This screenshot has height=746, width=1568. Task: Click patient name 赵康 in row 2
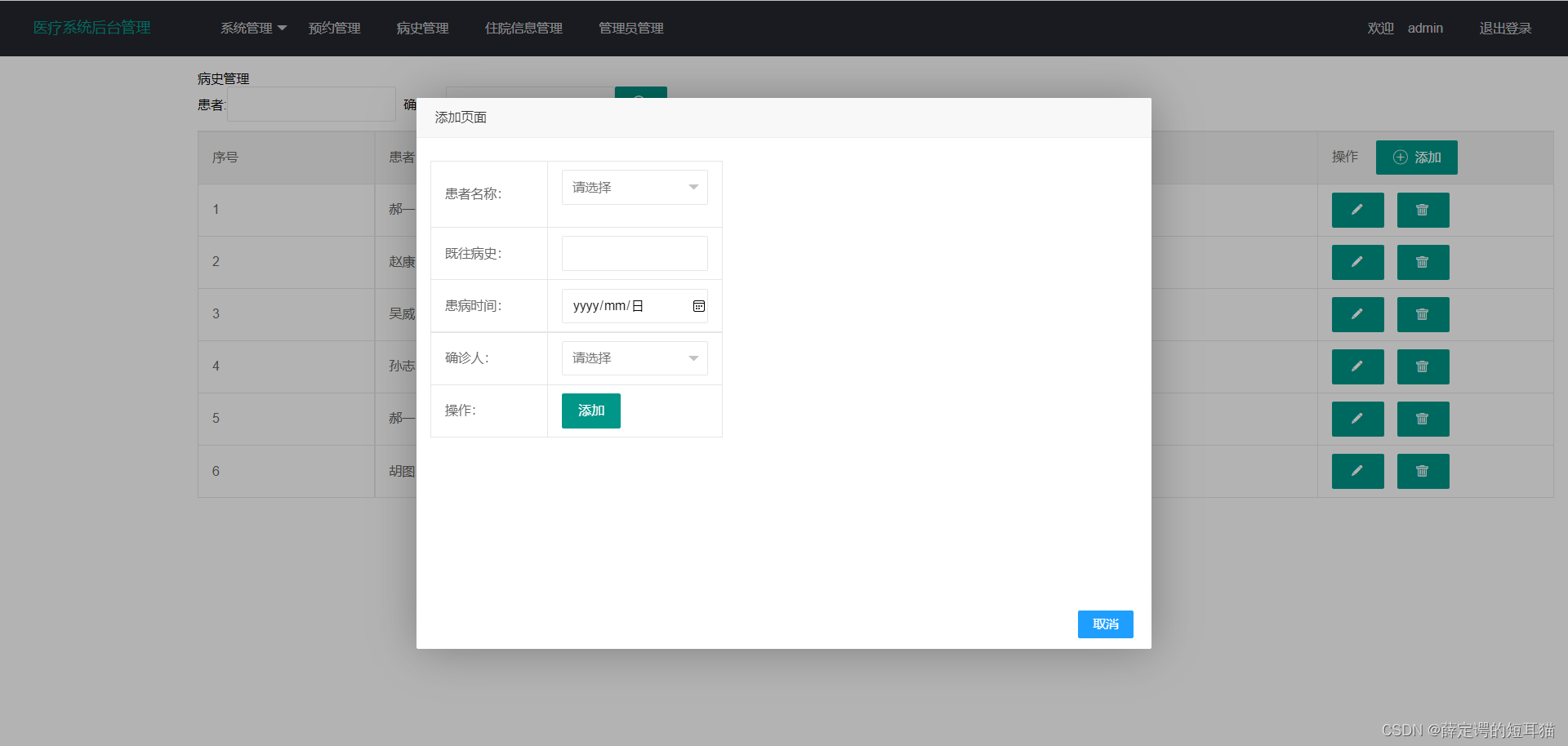(x=402, y=262)
